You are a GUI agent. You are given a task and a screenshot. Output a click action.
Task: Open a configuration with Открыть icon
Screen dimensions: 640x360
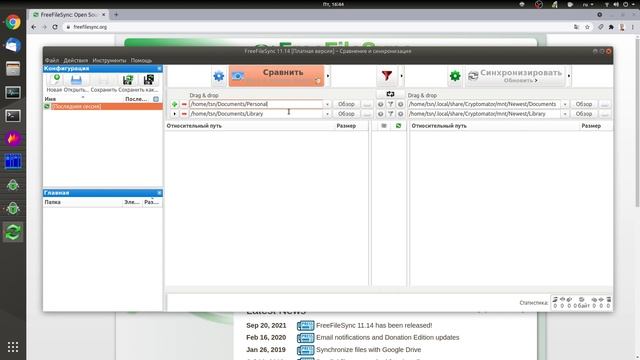[x=76, y=80]
